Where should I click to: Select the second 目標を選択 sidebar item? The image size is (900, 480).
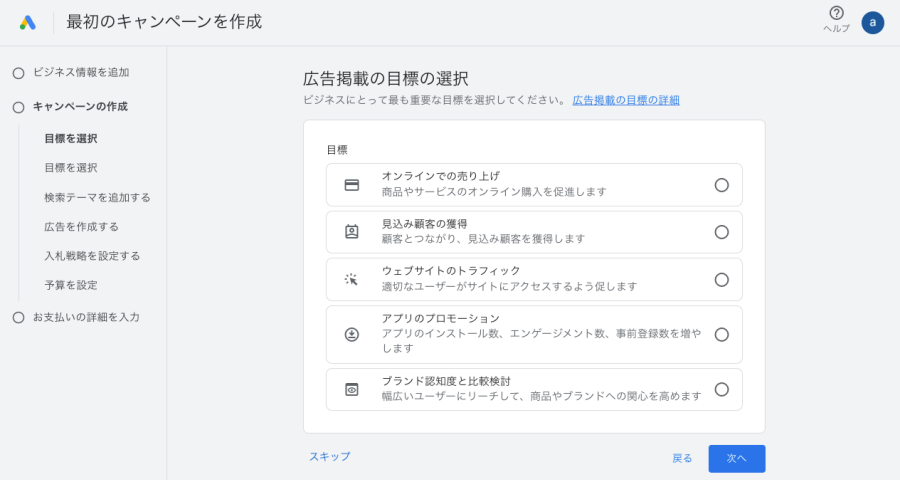[71, 168]
